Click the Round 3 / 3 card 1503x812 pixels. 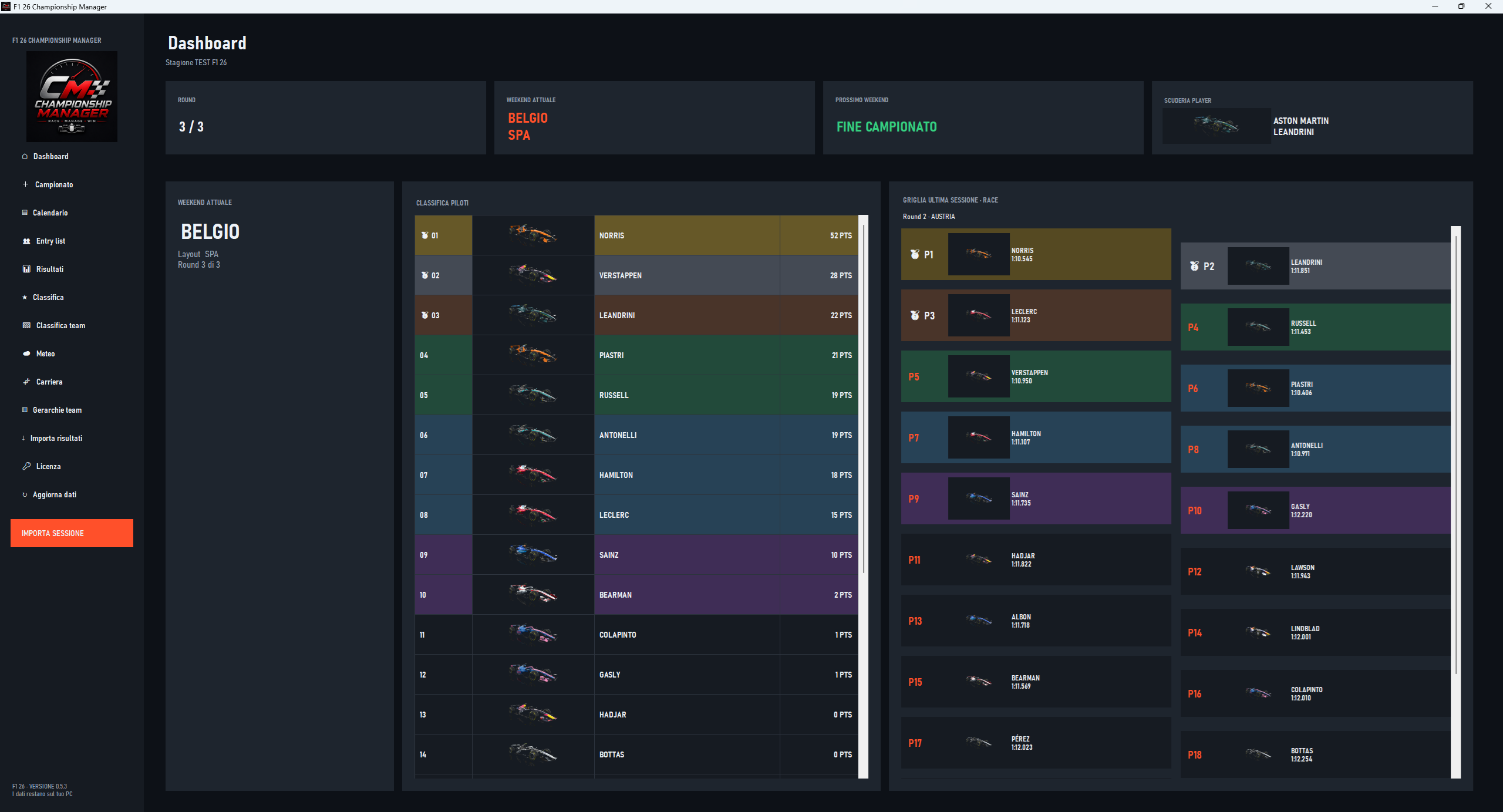(325, 117)
